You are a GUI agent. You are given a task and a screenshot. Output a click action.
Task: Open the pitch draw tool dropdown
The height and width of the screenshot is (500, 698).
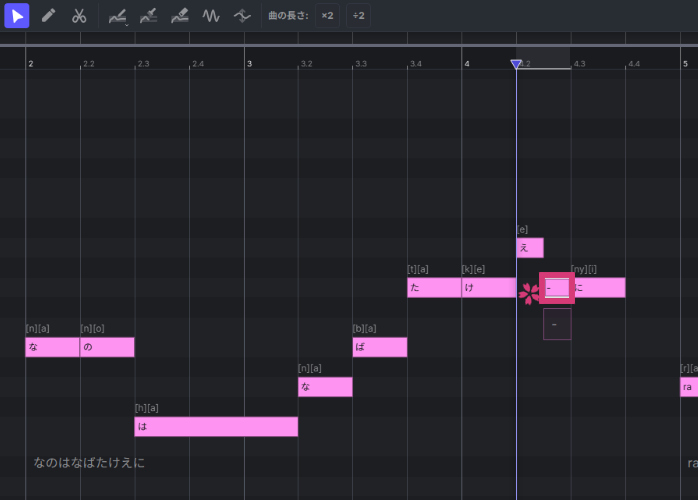[x=118, y=16]
